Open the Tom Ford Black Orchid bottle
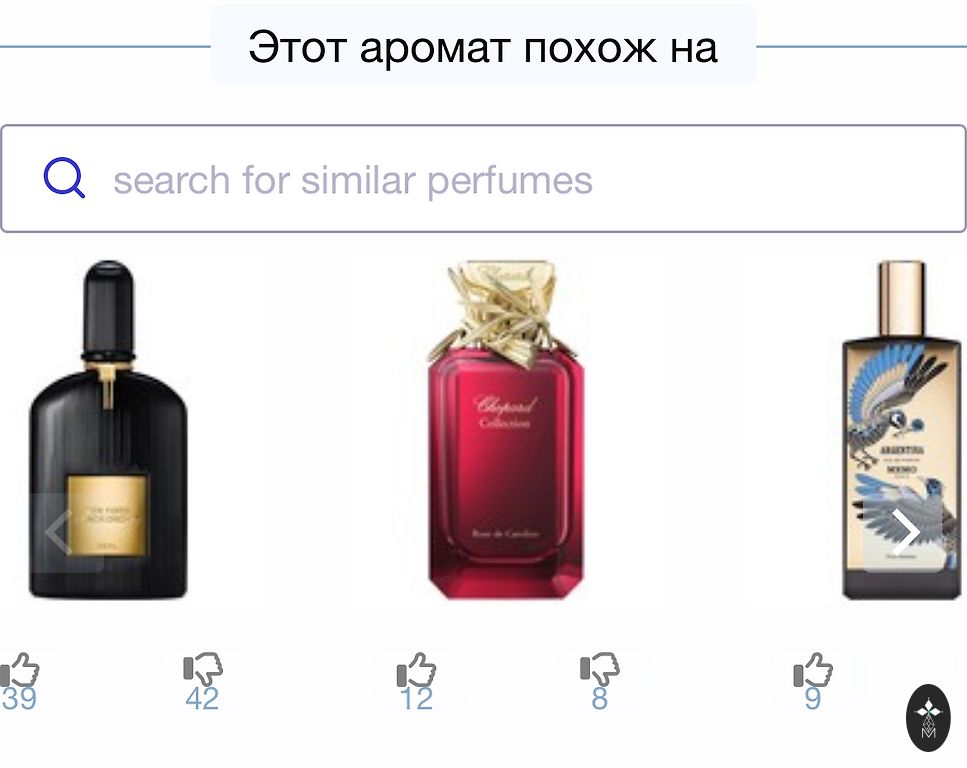Image resolution: width=967 pixels, height=768 pixels. (109, 429)
